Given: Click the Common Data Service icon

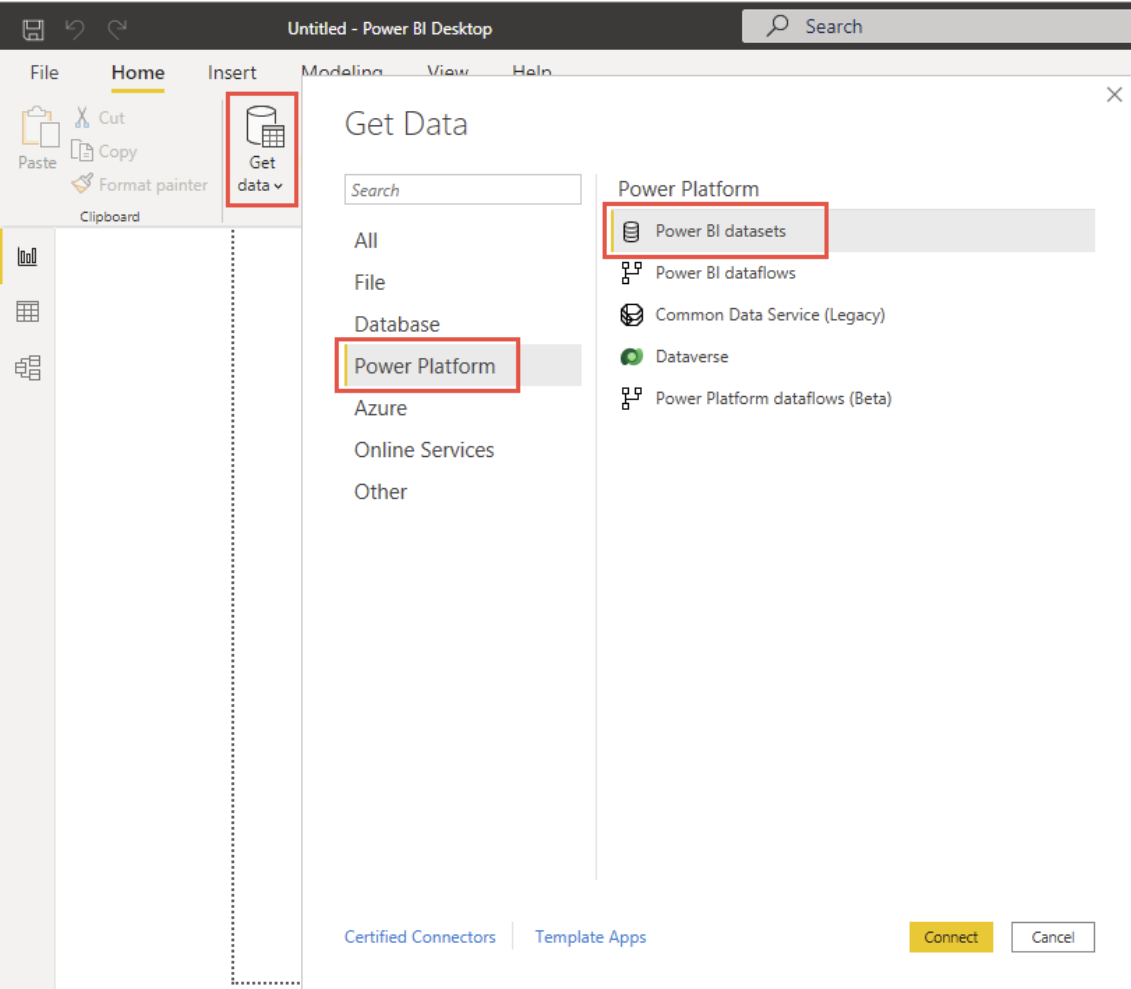Looking at the screenshot, I should (631, 315).
